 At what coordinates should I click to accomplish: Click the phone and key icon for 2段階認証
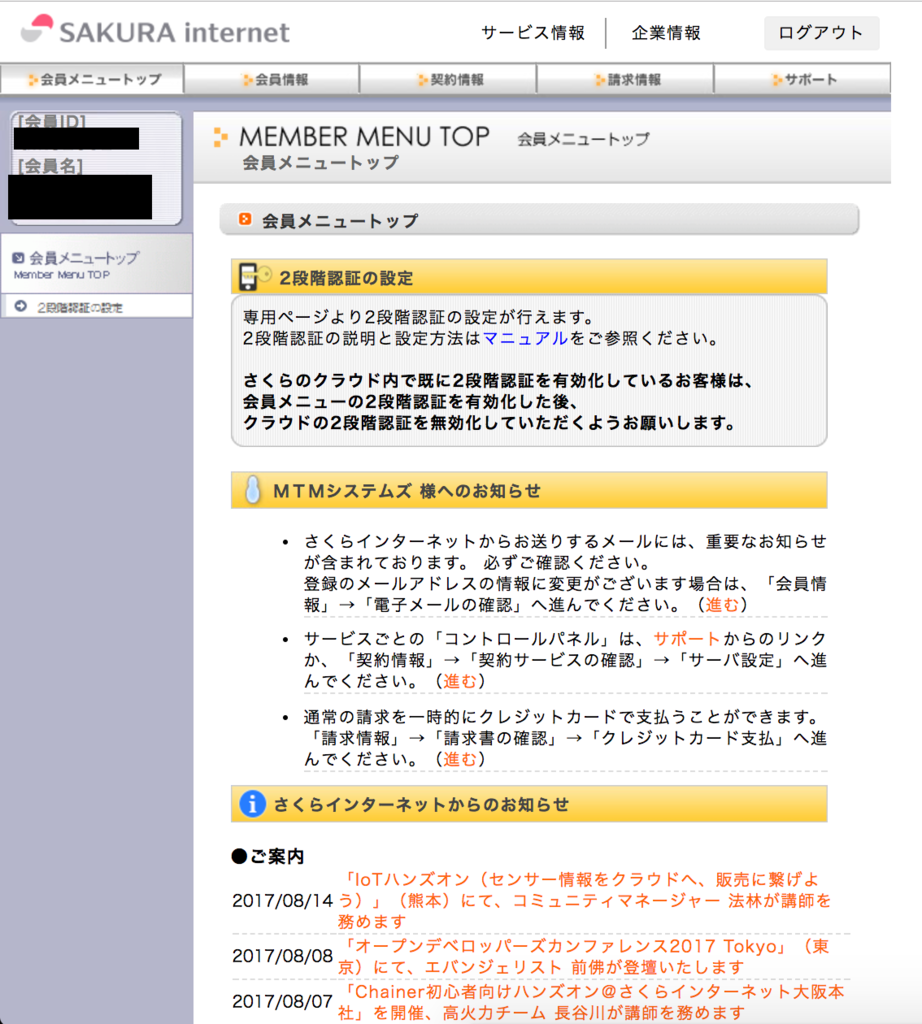coord(254,276)
